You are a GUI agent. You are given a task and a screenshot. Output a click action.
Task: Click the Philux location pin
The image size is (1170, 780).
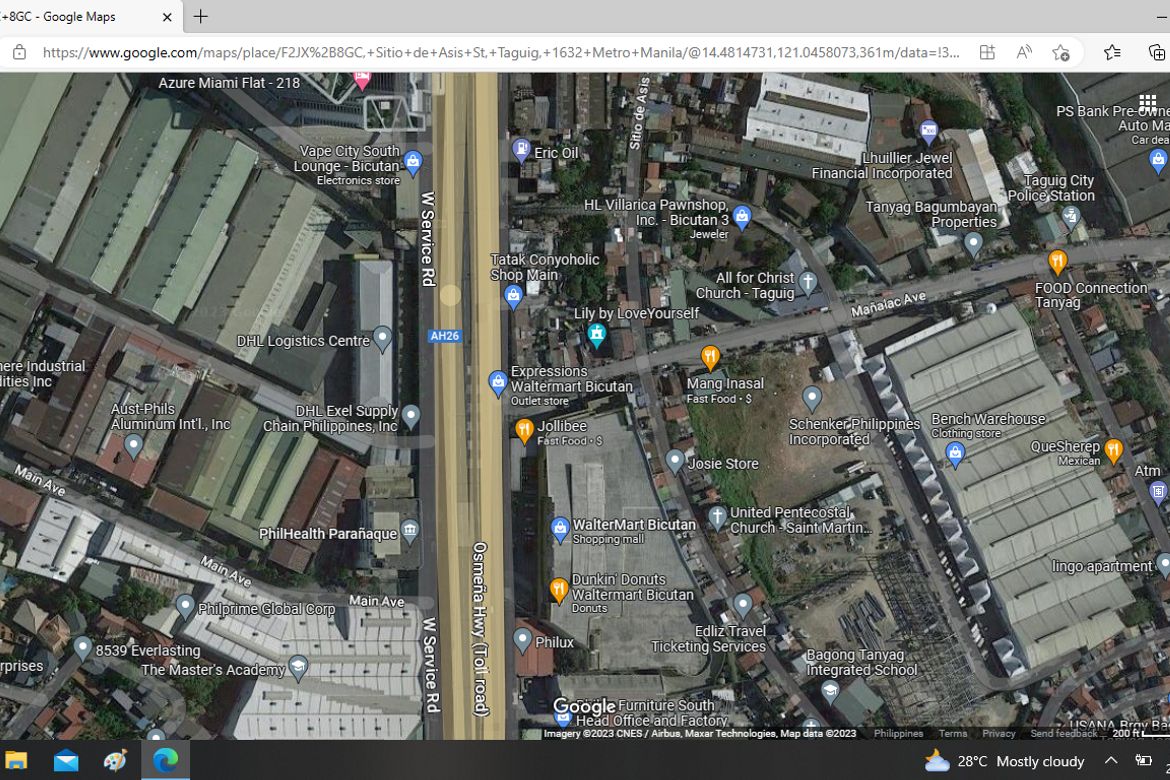[522, 640]
